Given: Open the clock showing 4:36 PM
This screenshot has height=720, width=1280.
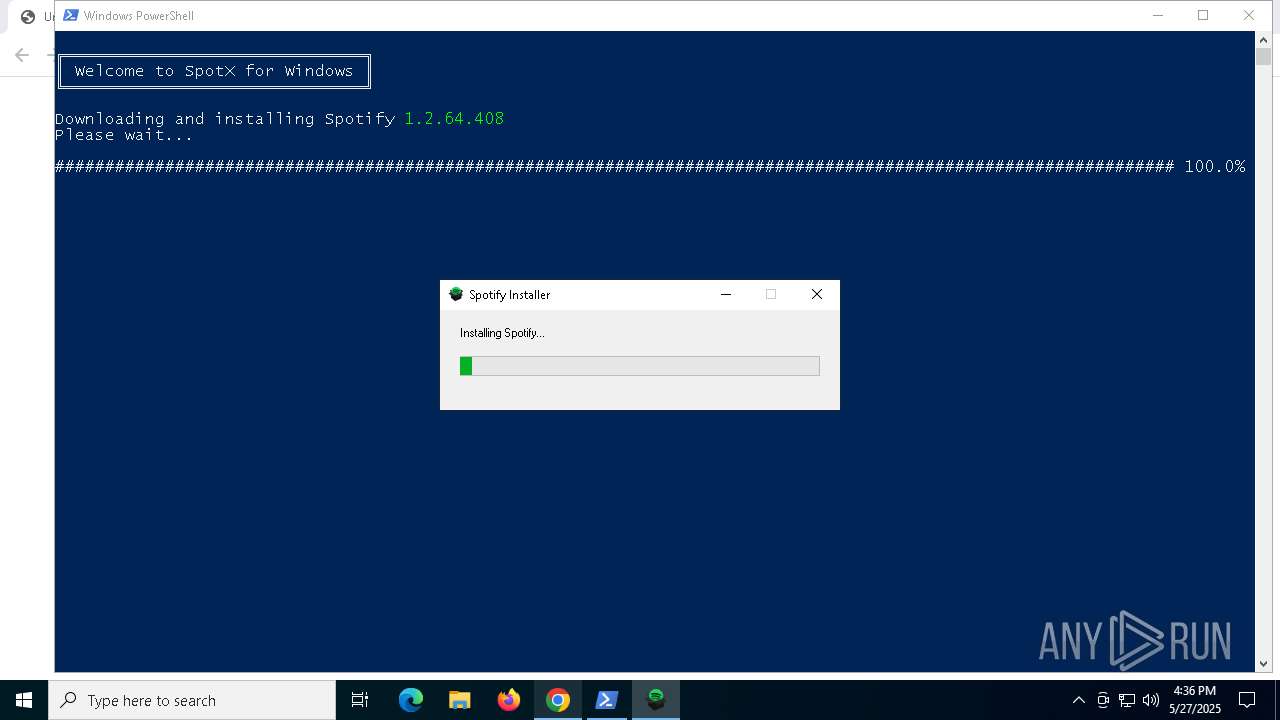Looking at the screenshot, I should [x=1195, y=700].
